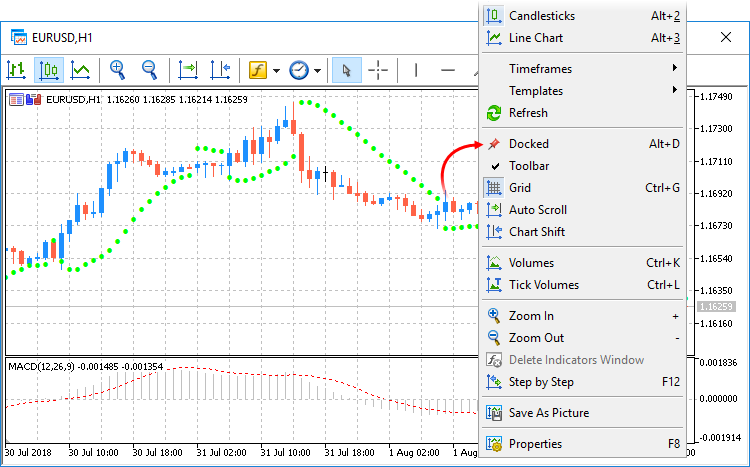Image resolution: width=750 pixels, height=467 pixels.
Task: Click the Zoom Out magnifier in toolbar
Action: pos(150,70)
